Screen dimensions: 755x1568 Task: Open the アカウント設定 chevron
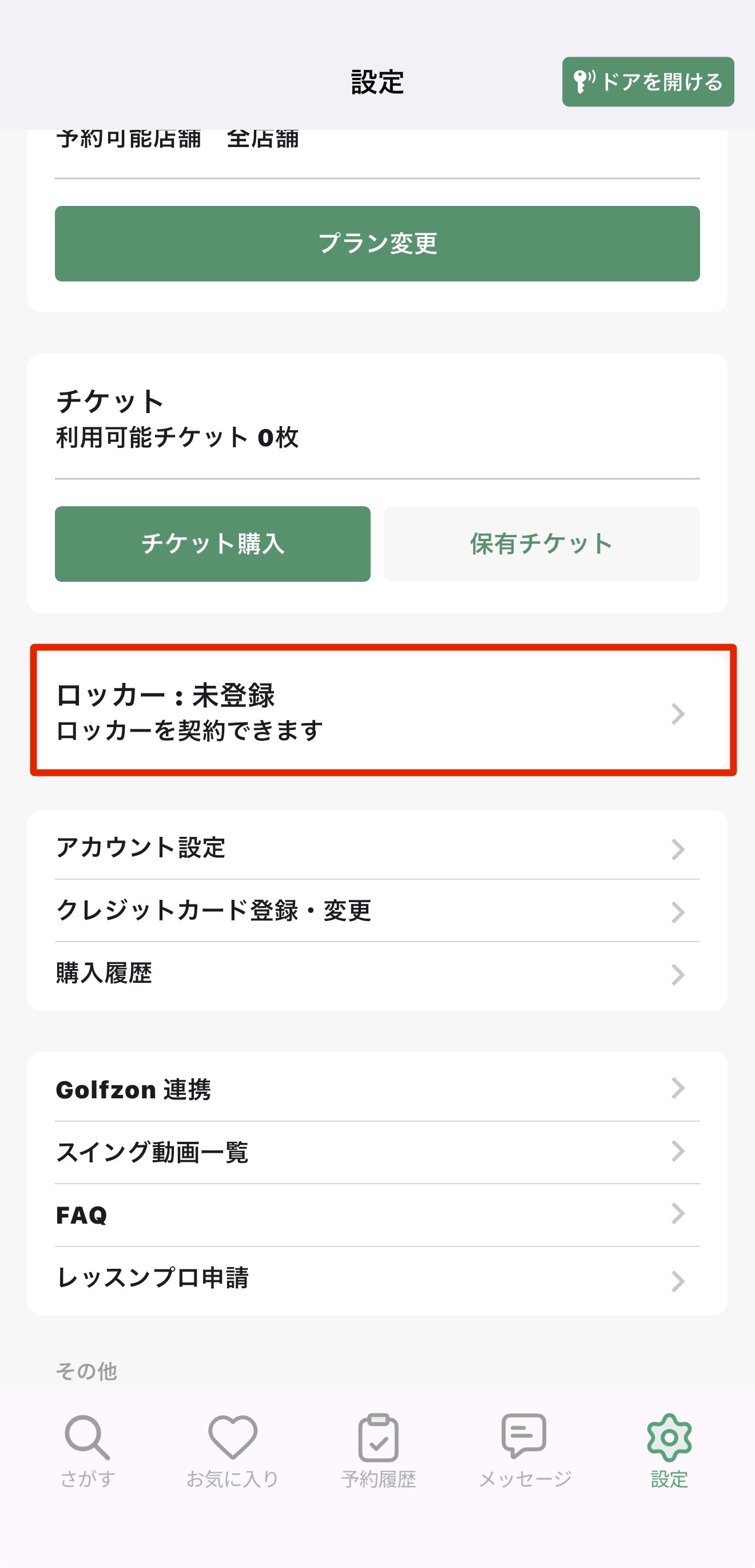[678, 849]
